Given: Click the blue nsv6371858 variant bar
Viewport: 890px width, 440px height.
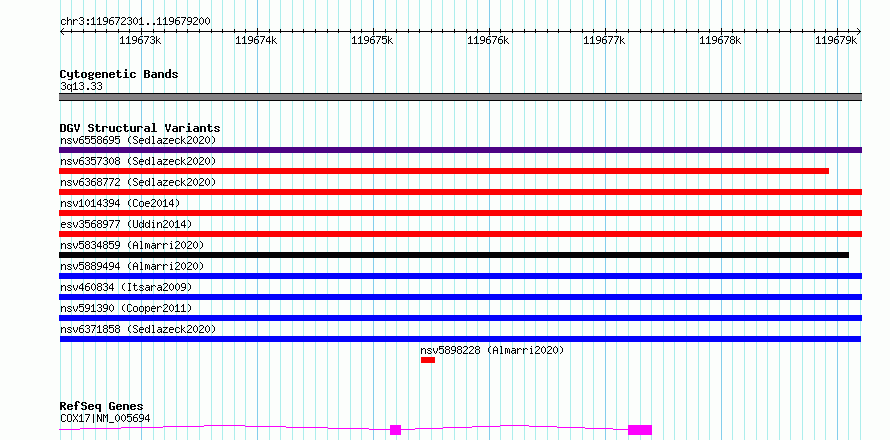Looking at the screenshot, I should [x=460, y=339].
